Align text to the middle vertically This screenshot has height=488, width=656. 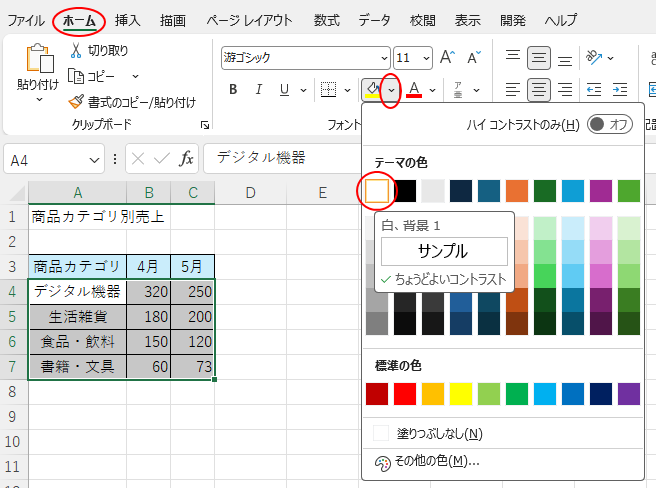coord(539,58)
